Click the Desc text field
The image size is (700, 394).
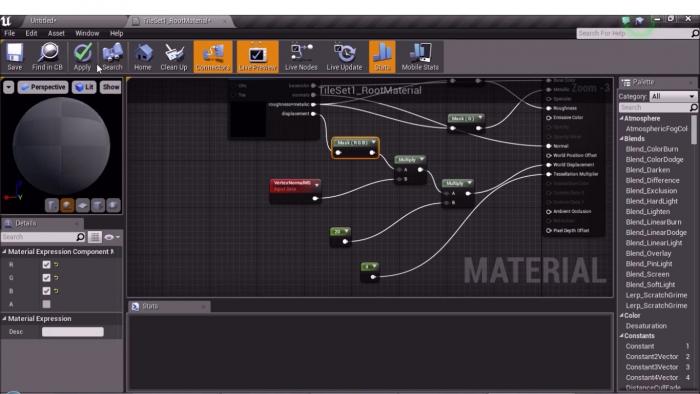pyautogui.click(x=73, y=332)
